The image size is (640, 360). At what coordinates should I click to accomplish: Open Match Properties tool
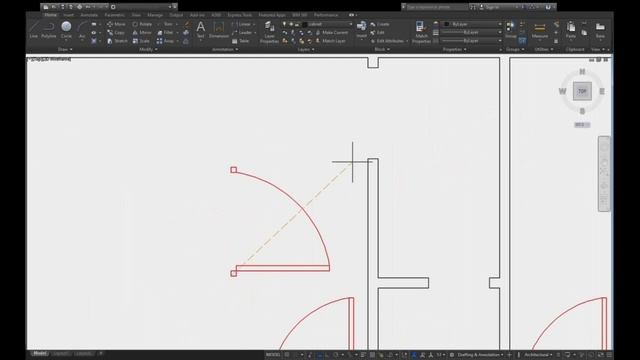(421, 32)
